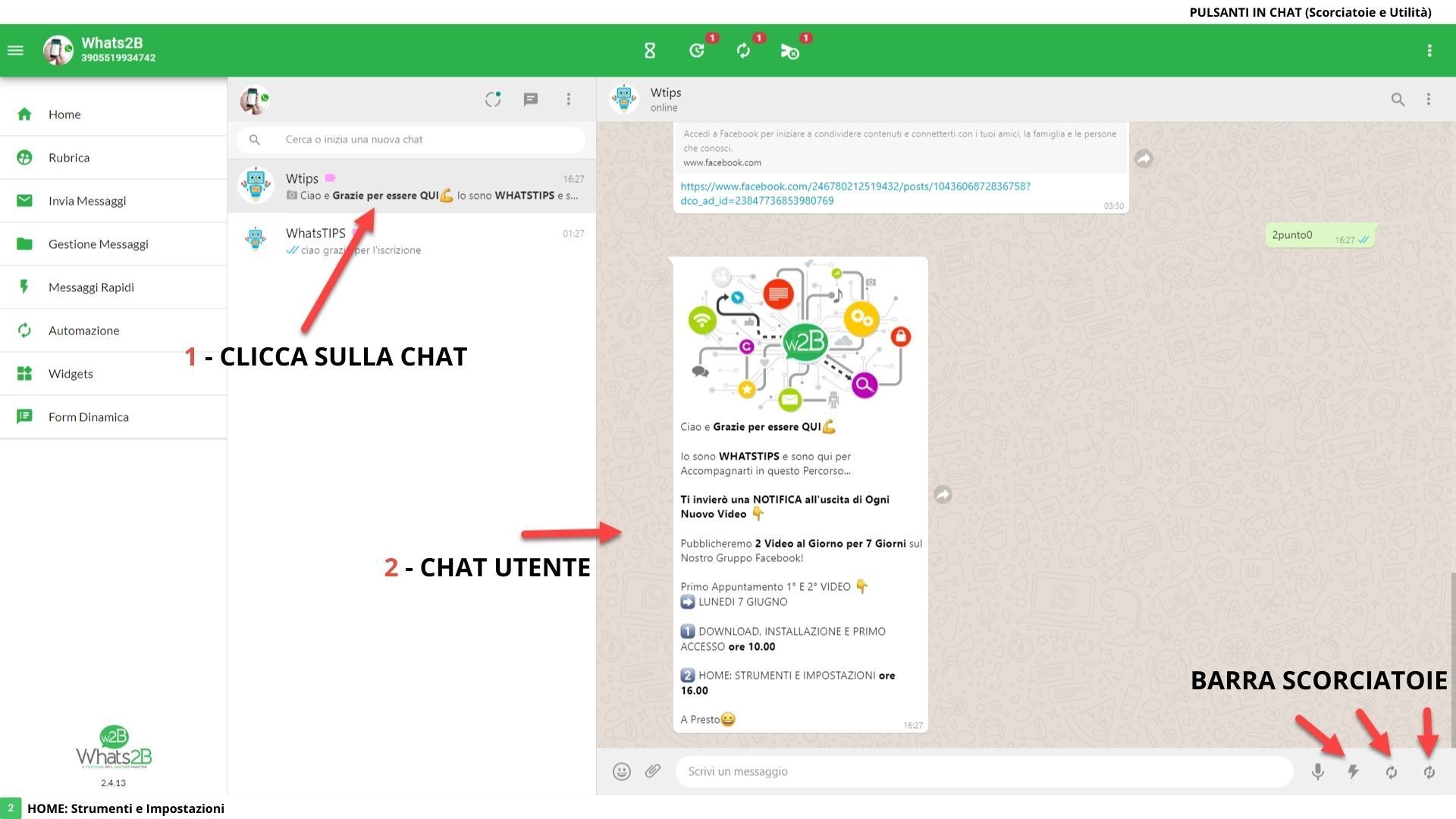Click the Widgets grid icon
Screen dimensions: 1456x819
pyautogui.click(x=24, y=374)
